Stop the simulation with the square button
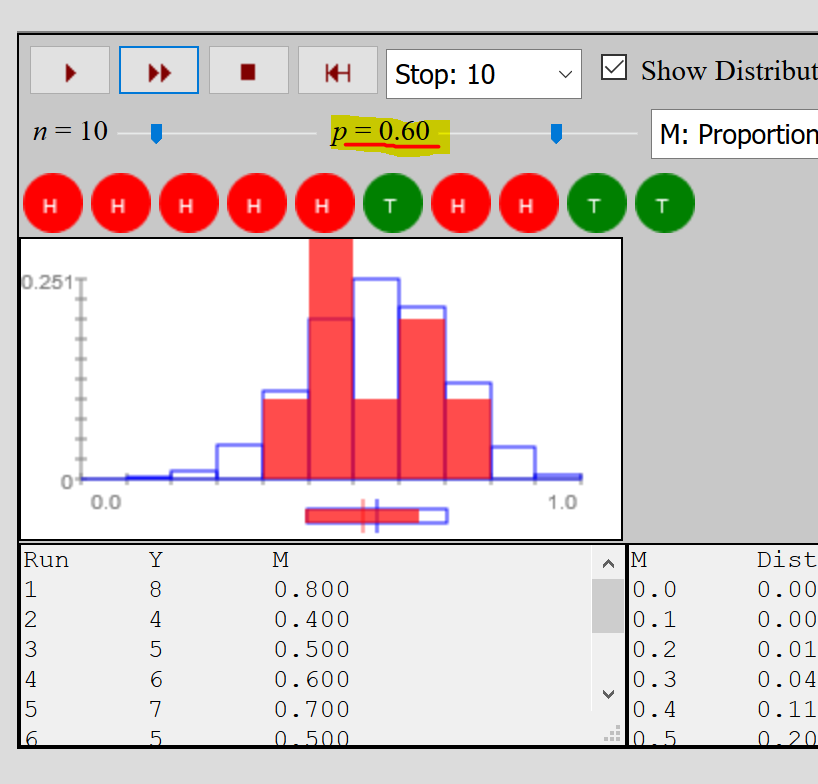This screenshot has width=818, height=784. (x=249, y=70)
